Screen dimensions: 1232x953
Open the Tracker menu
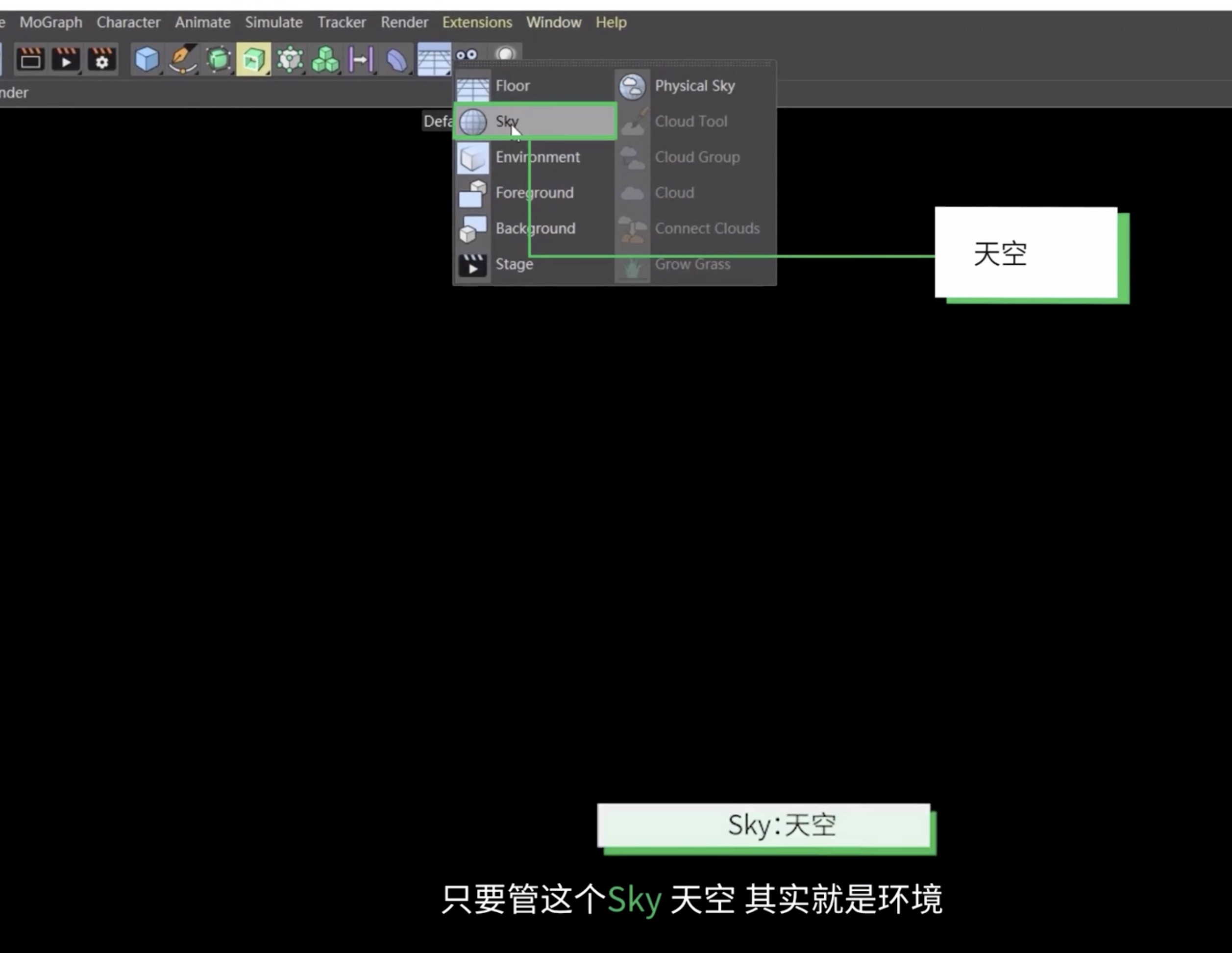click(341, 23)
